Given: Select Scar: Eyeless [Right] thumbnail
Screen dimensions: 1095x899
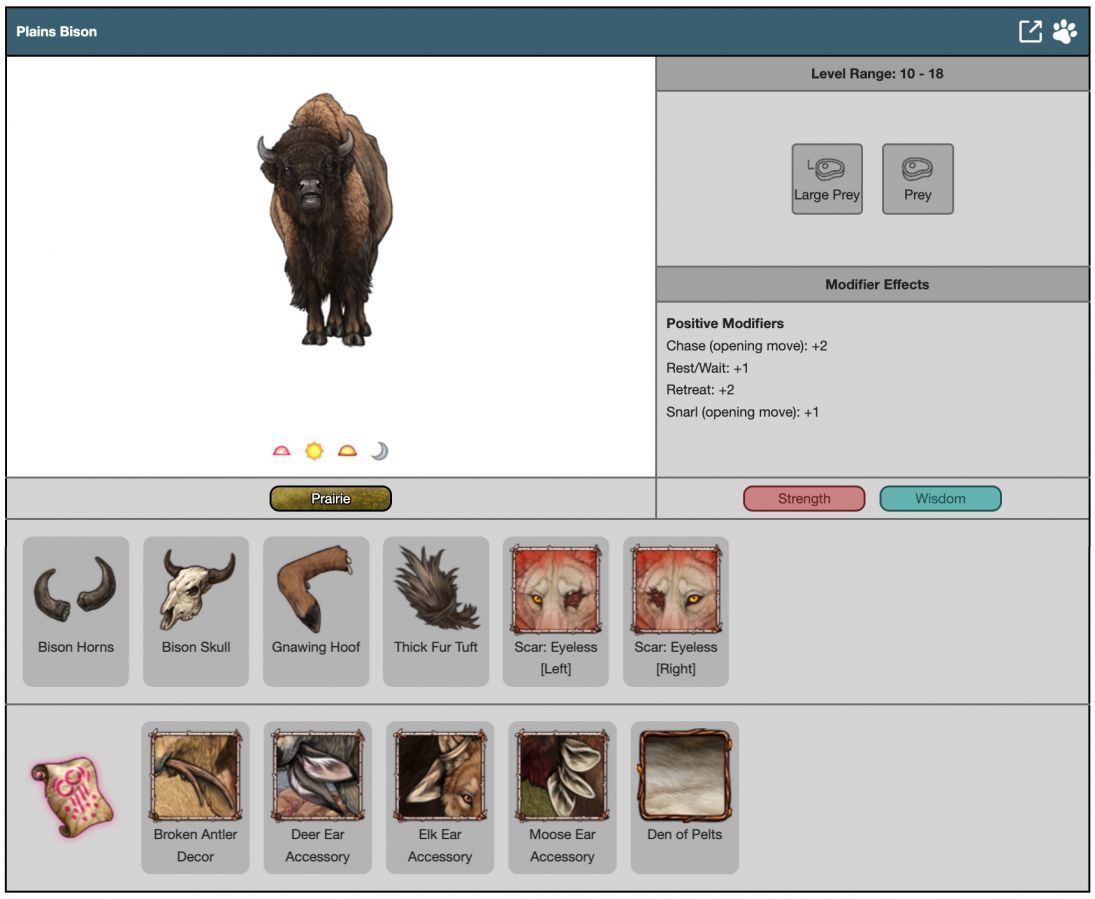Looking at the screenshot, I should click(676, 591).
